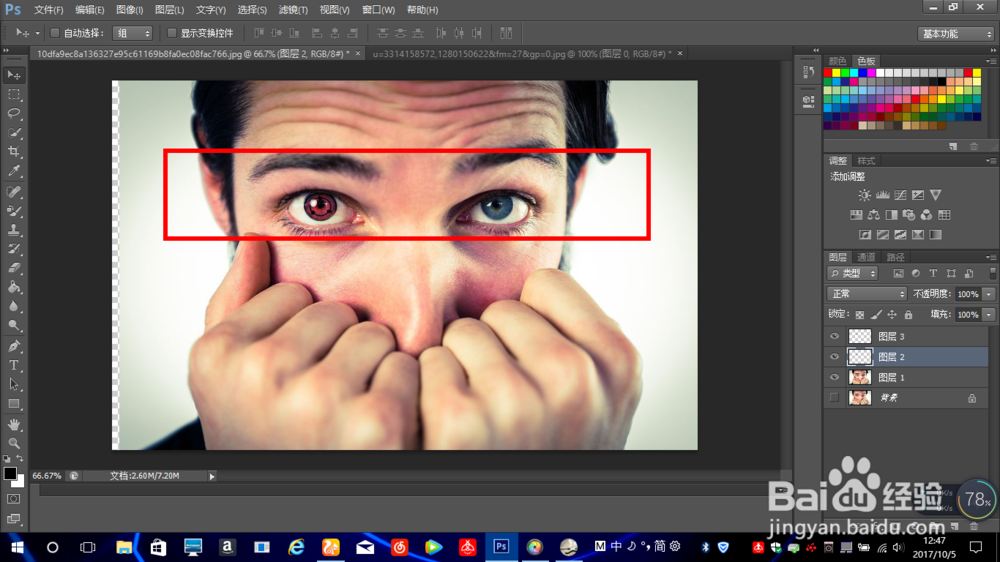The image size is (1000, 562).
Task: Open the 基本功能 workspace dropdown
Action: tap(955, 34)
